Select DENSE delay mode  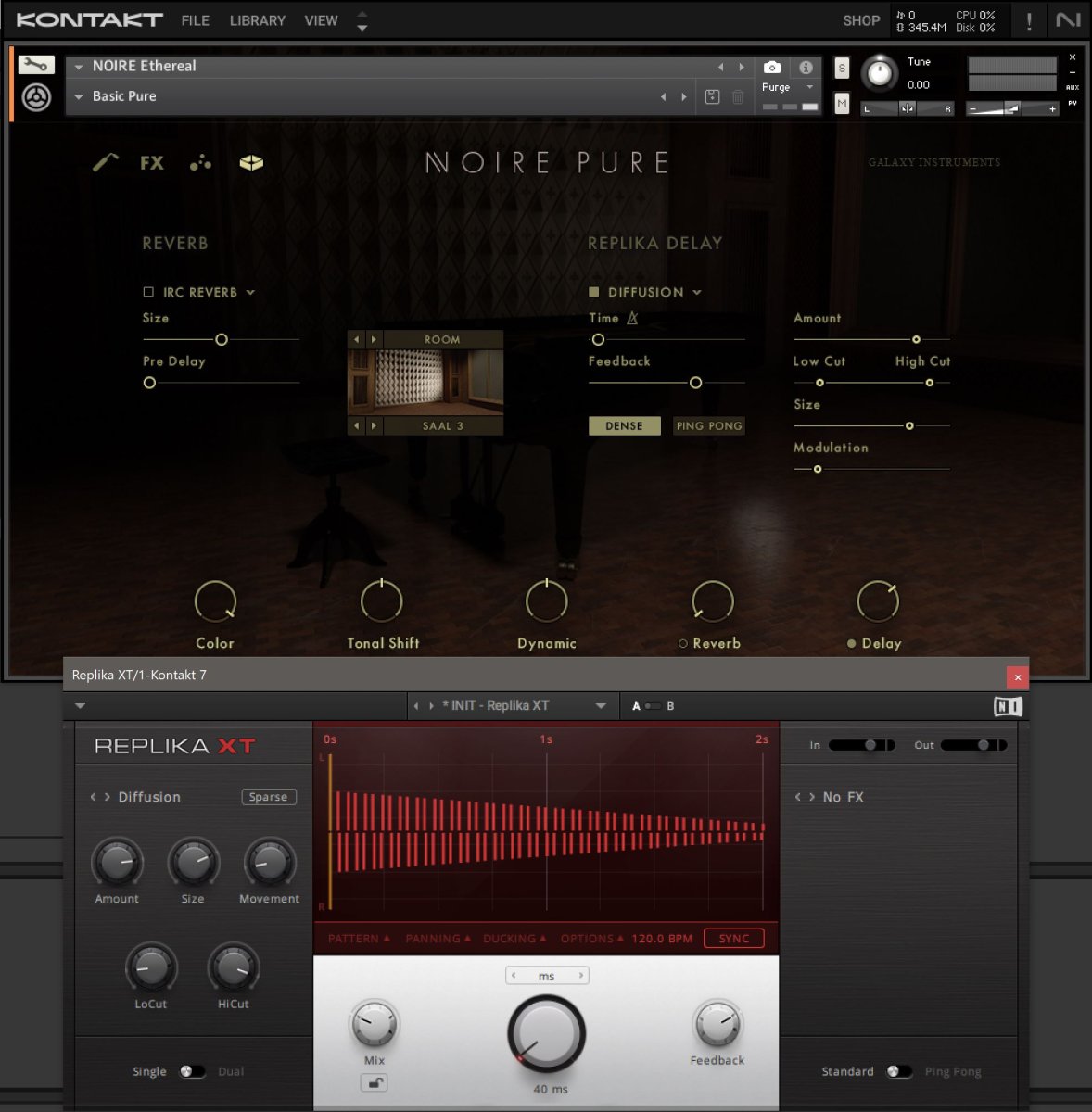click(624, 426)
